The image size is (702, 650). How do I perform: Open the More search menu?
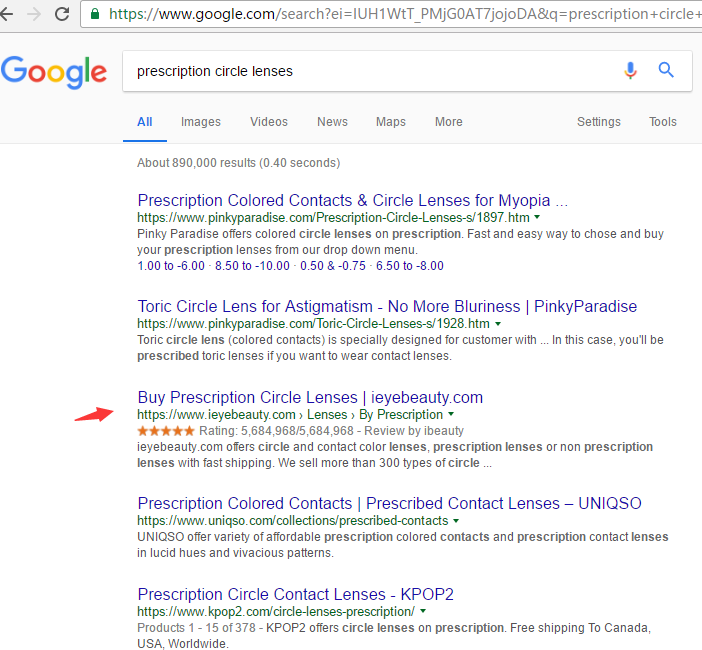pyautogui.click(x=449, y=122)
